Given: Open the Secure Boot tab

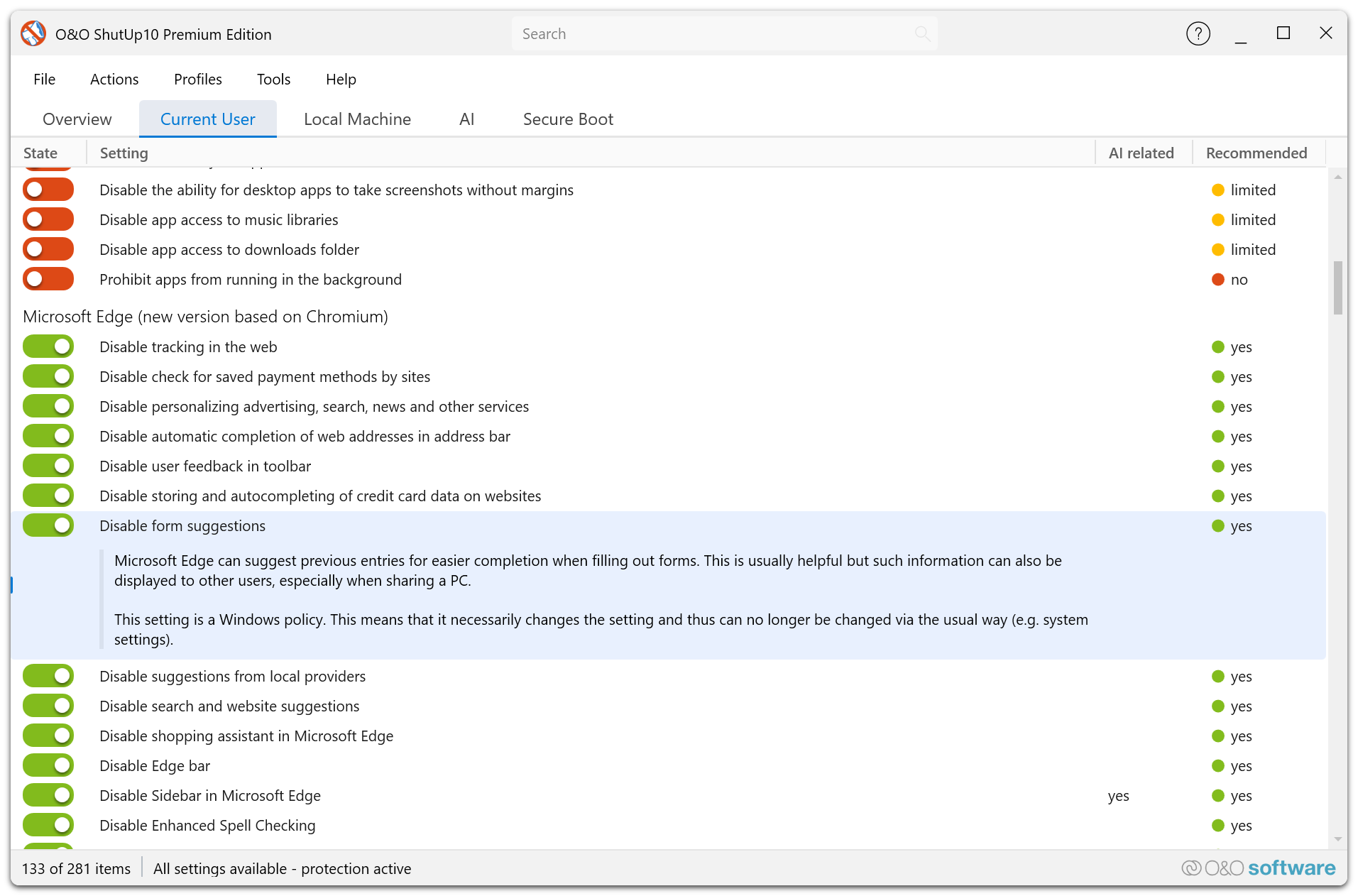Looking at the screenshot, I should click(x=568, y=119).
